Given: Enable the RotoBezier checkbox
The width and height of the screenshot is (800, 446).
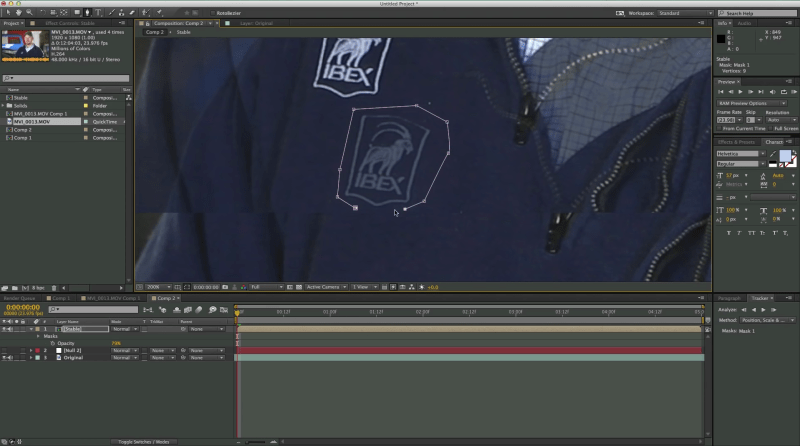Looking at the screenshot, I should point(212,13).
